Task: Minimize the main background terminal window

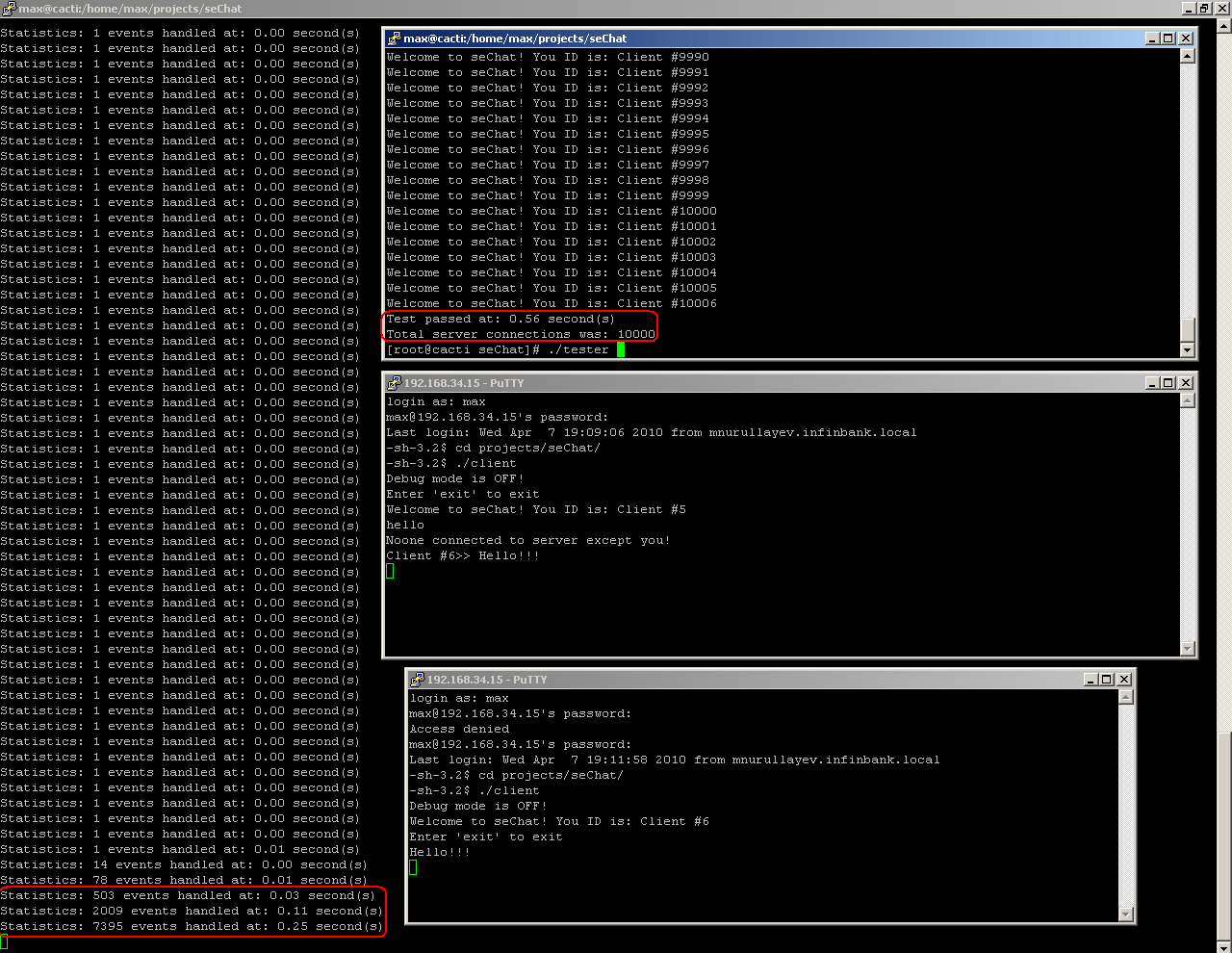Action: click(1190, 8)
